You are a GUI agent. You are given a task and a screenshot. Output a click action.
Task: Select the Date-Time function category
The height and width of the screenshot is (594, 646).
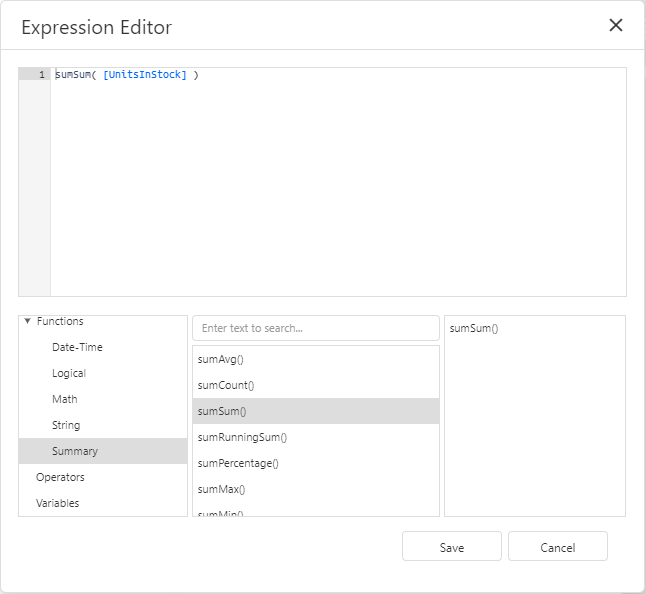point(77,347)
